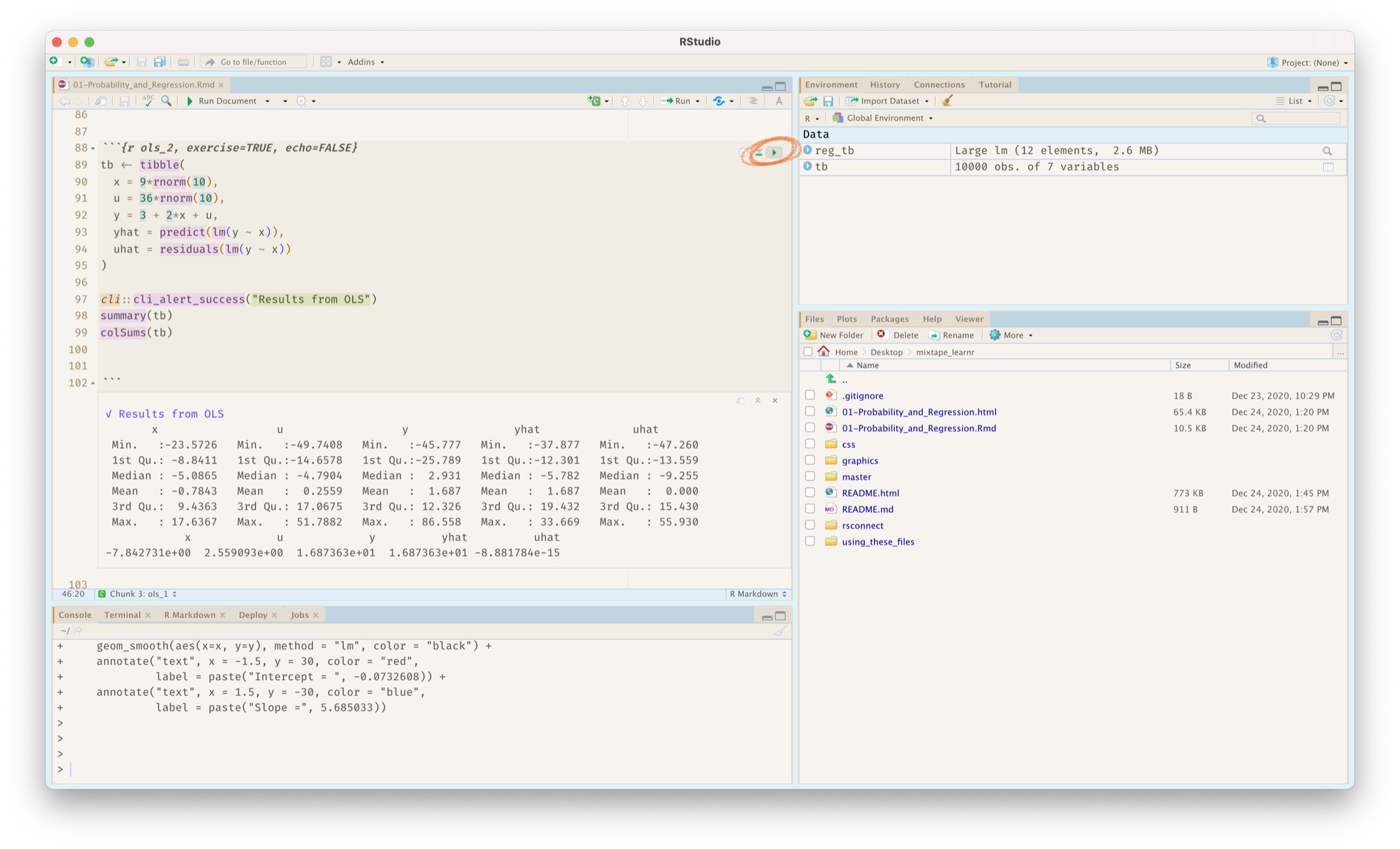Click the Search icon in Environment panel
The height and width of the screenshot is (849, 1400).
(1261, 119)
